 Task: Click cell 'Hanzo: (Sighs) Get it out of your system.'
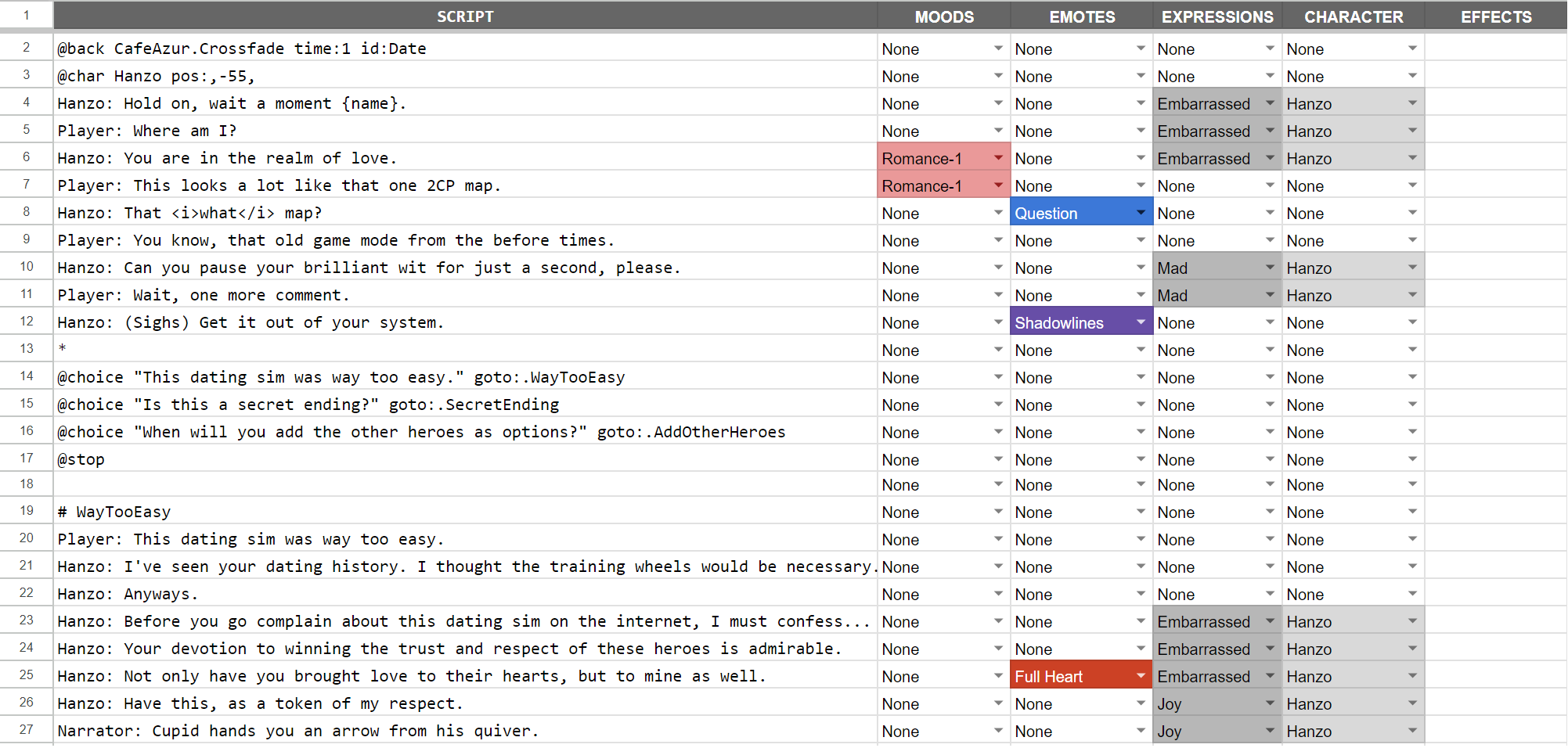(465, 322)
